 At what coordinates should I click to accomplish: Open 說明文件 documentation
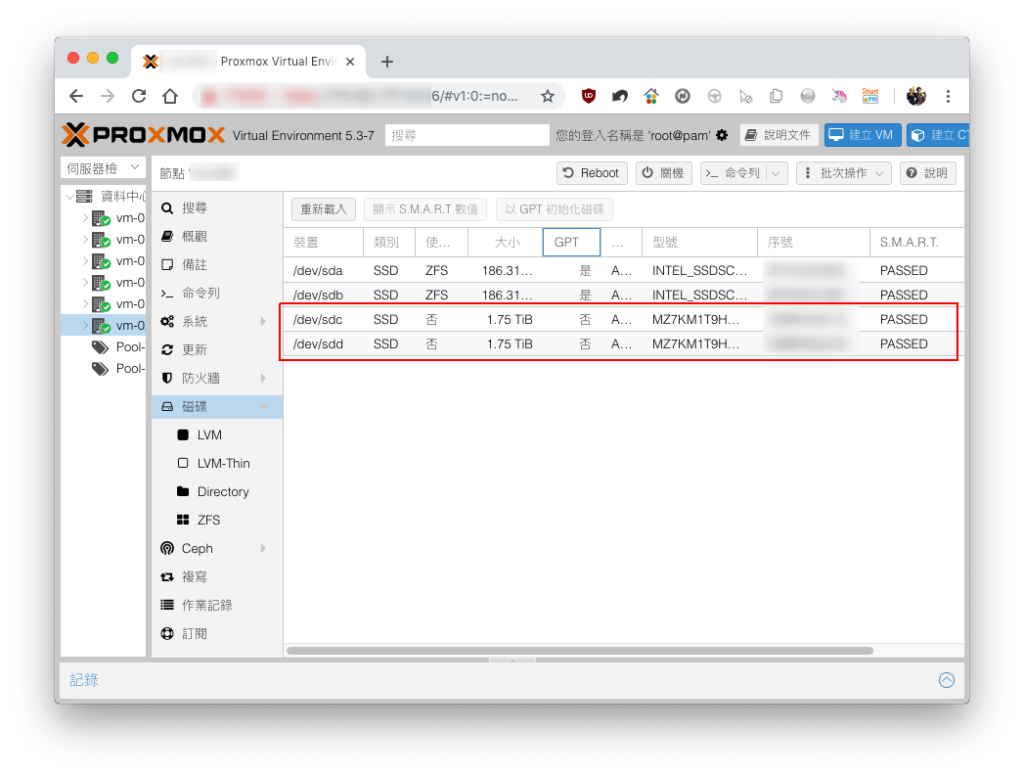pyautogui.click(x=780, y=135)
